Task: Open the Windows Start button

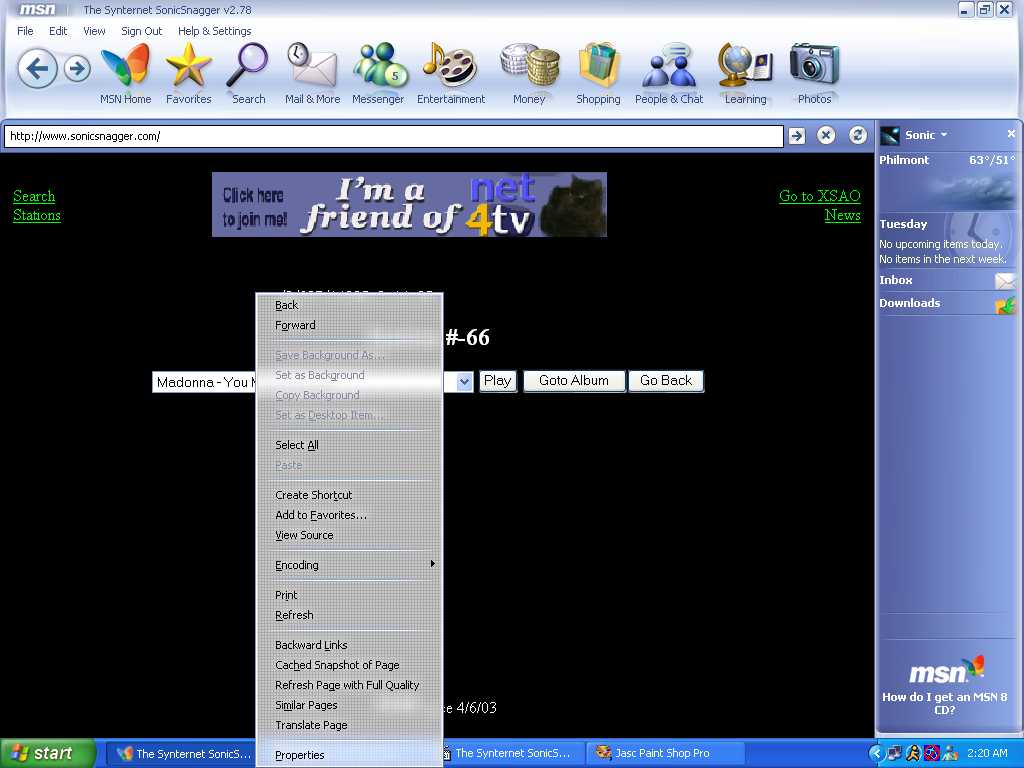Action: [x=47, y=754]
